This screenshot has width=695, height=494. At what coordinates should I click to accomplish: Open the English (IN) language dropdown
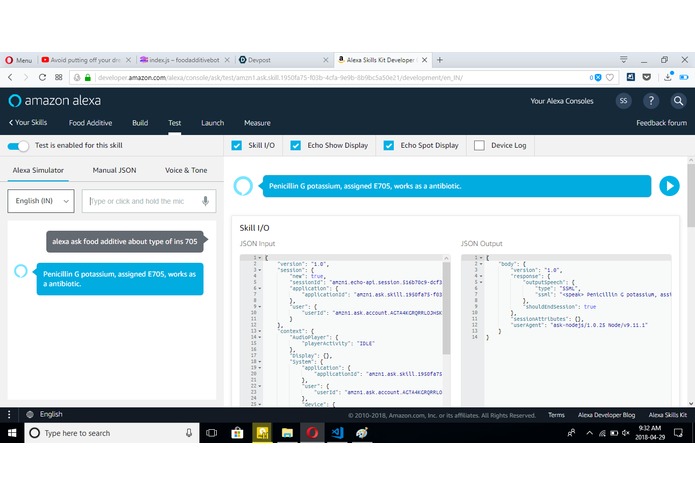(x=41, y=201)
